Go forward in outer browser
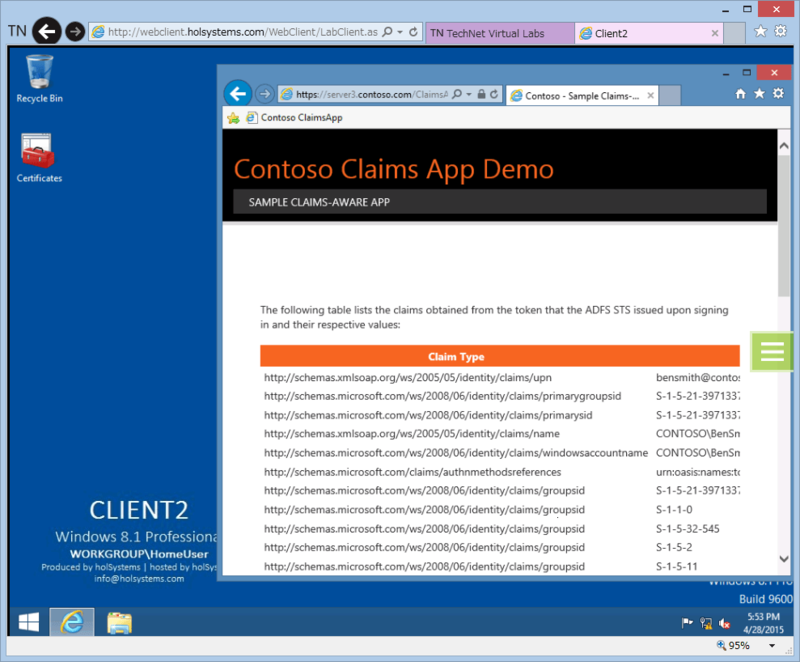The image size is (800, 662). (x=75, y=32)
